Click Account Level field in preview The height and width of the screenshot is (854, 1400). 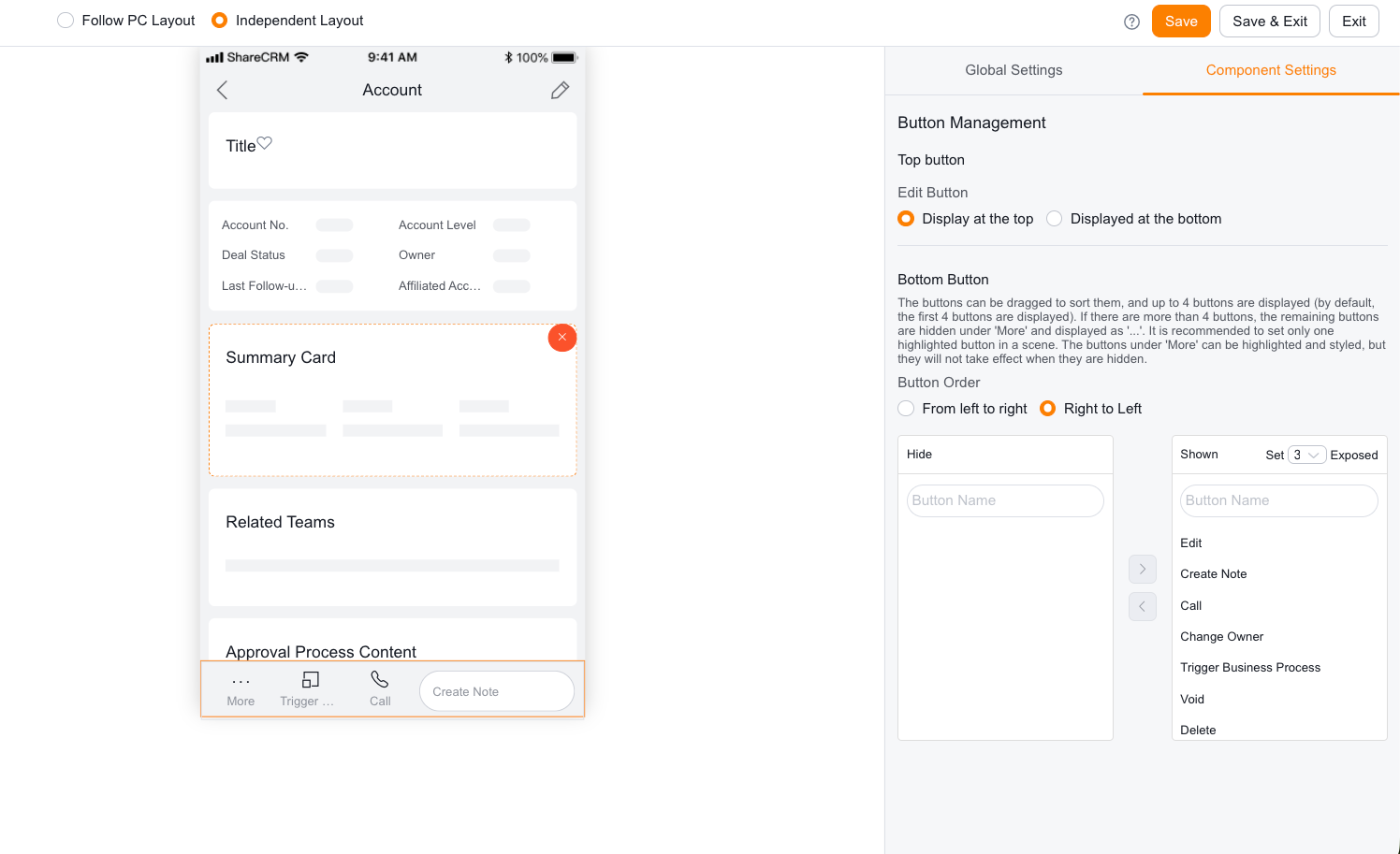[x=464, y=225]
